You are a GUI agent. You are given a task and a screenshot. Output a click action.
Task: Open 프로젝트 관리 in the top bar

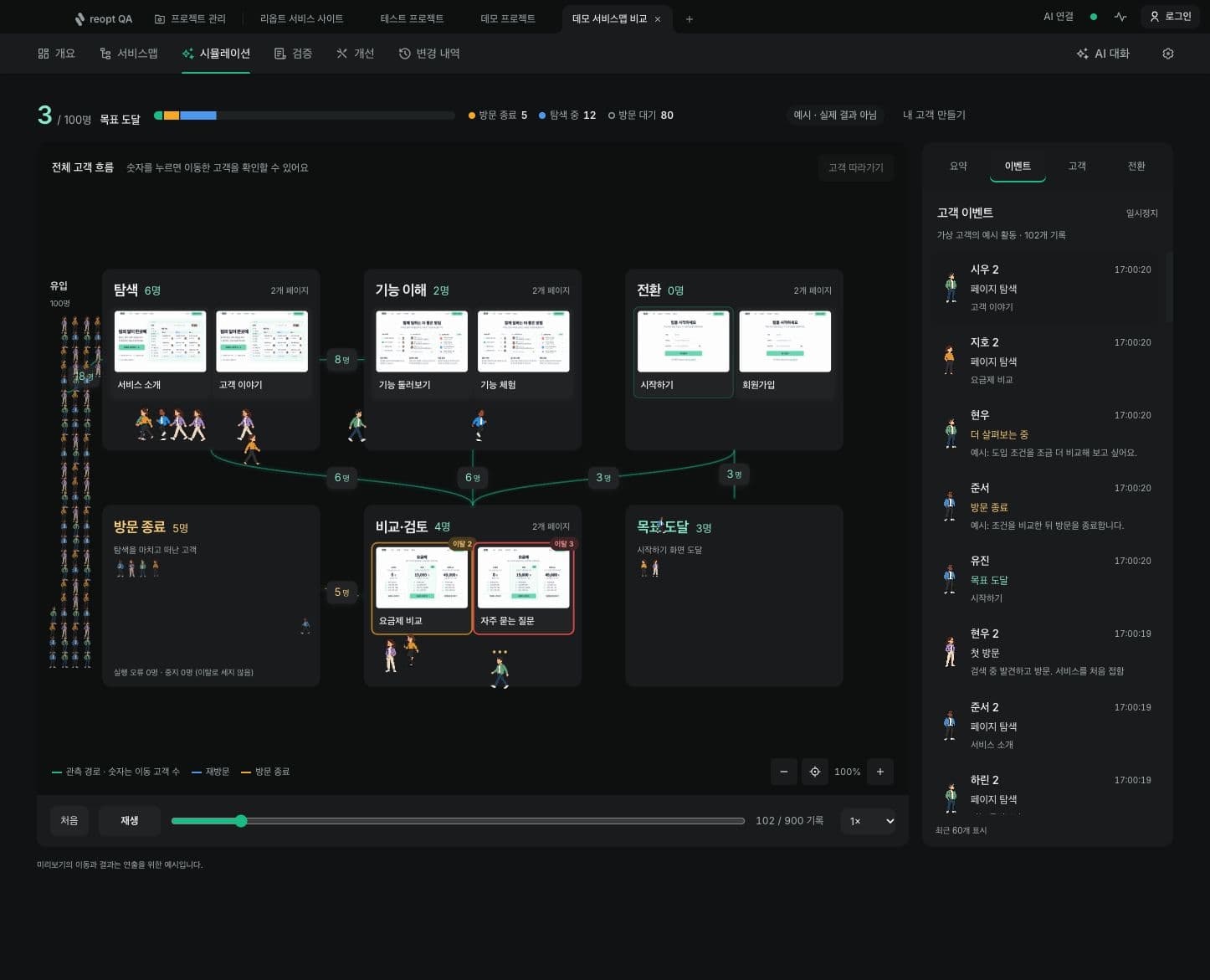[190, 18]
